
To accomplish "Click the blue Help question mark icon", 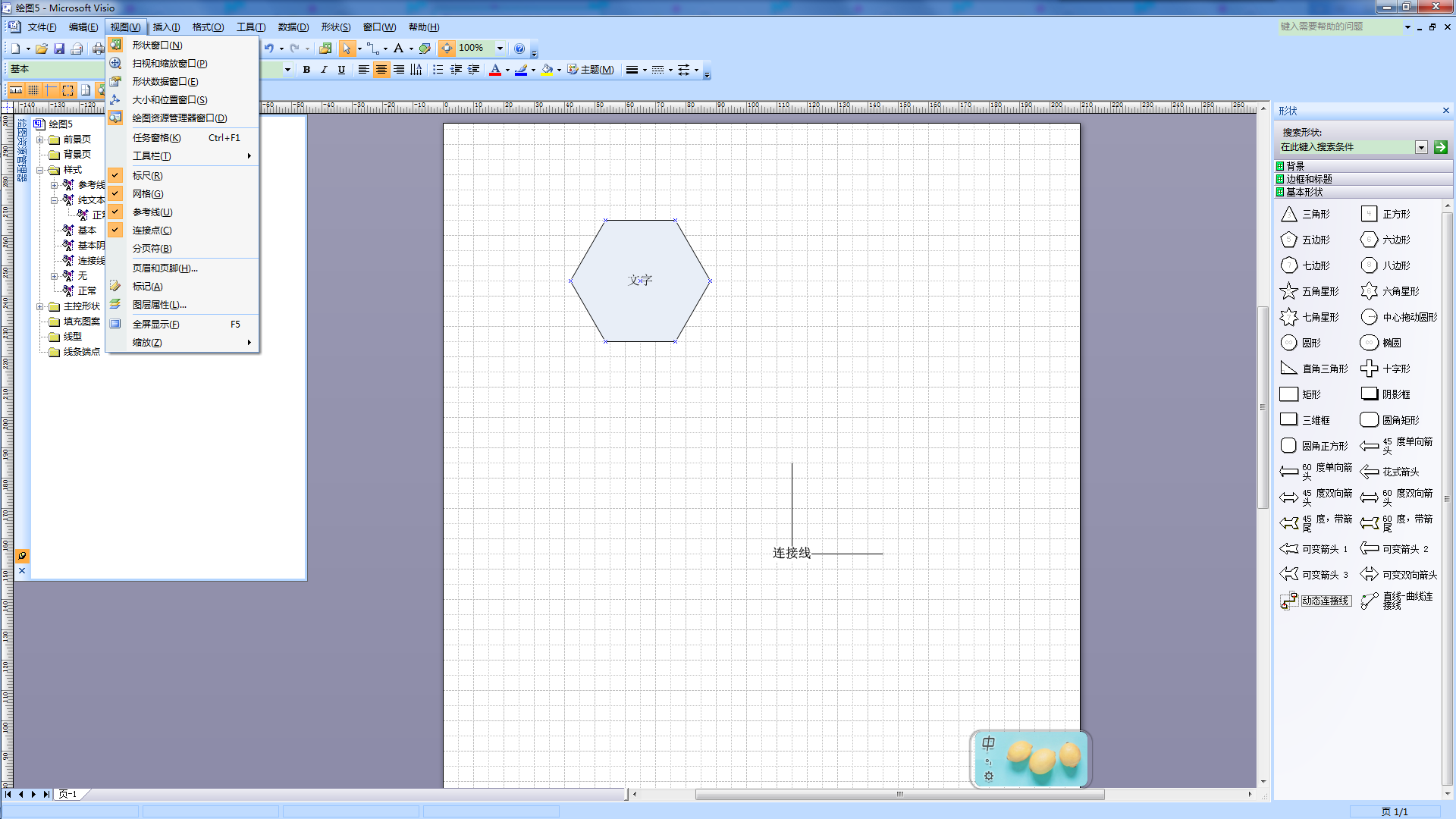I will click(519, 49).
